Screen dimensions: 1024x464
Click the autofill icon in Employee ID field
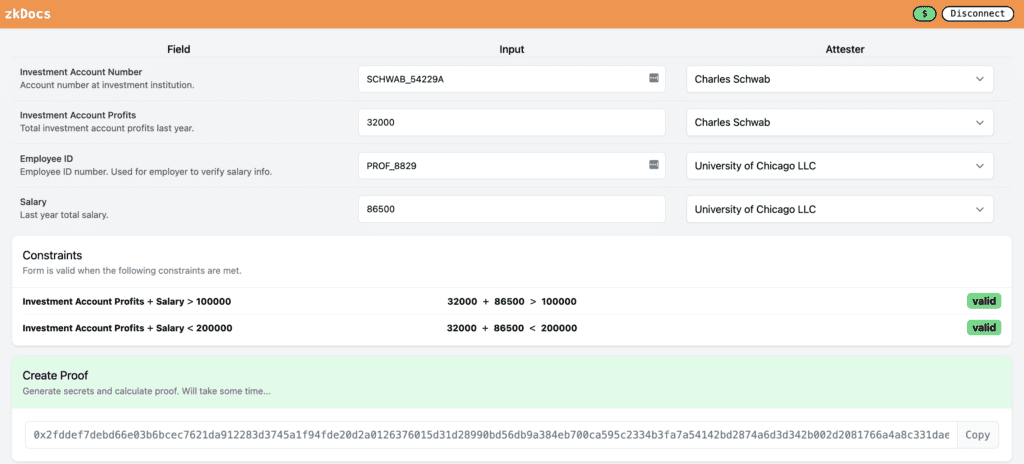[653, 165]
